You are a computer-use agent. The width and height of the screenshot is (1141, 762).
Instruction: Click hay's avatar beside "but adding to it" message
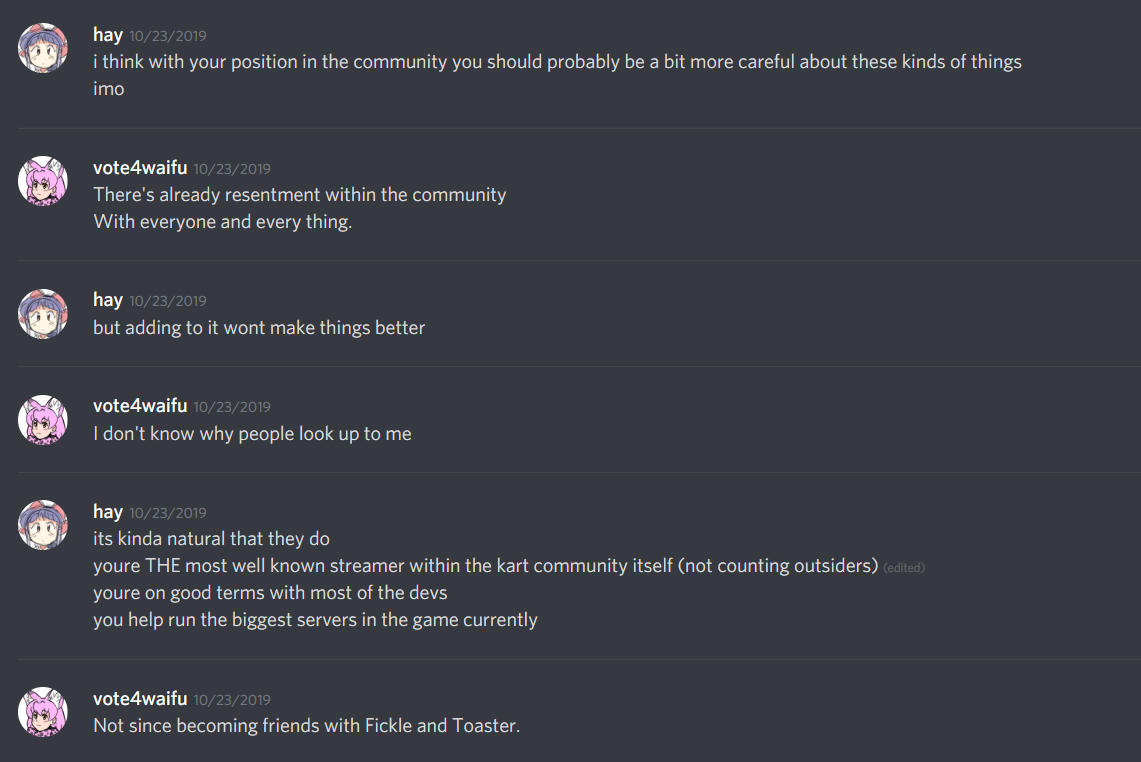point(43,313)
